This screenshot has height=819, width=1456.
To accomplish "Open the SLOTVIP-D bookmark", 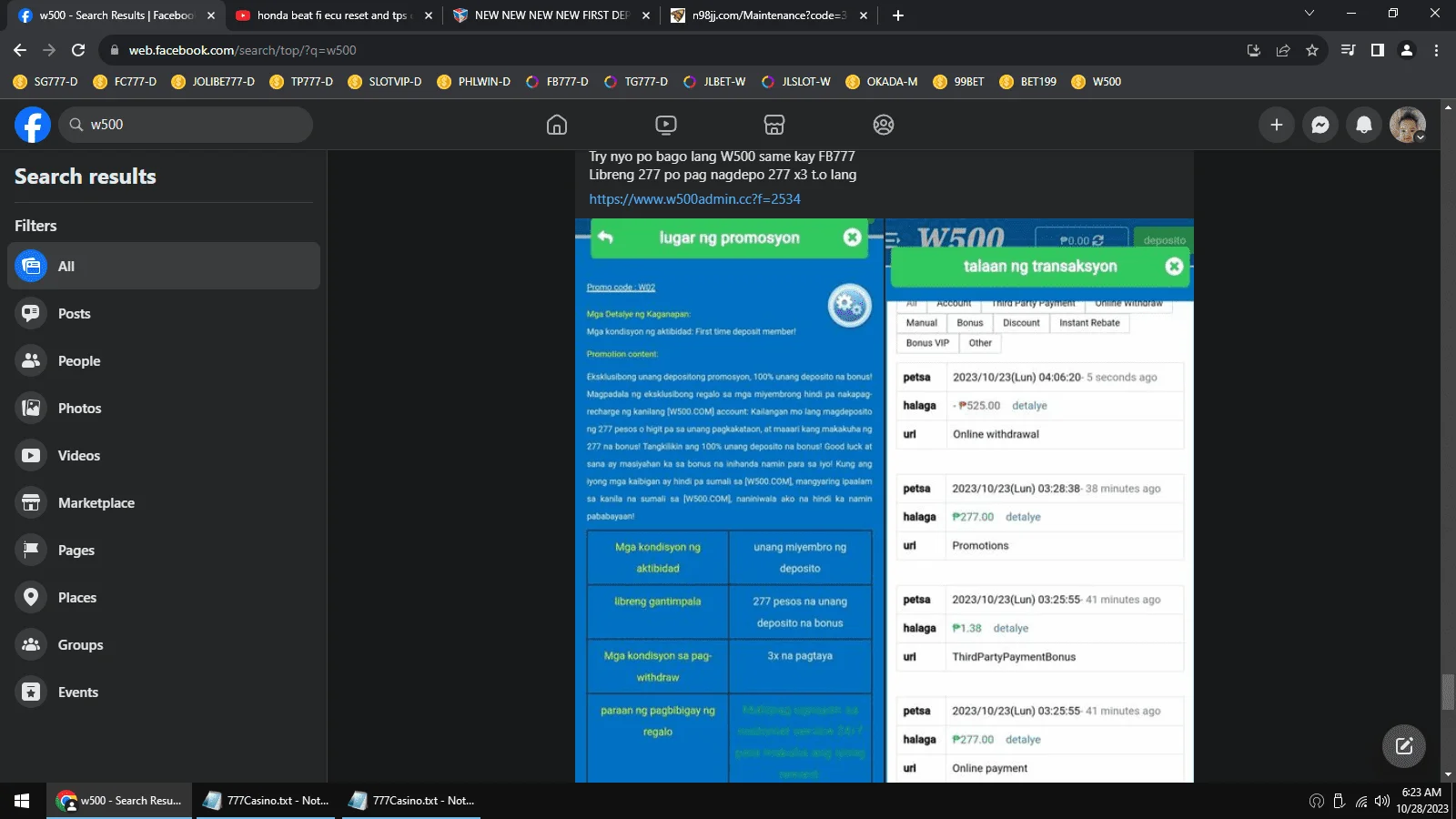I will point(385,82).
